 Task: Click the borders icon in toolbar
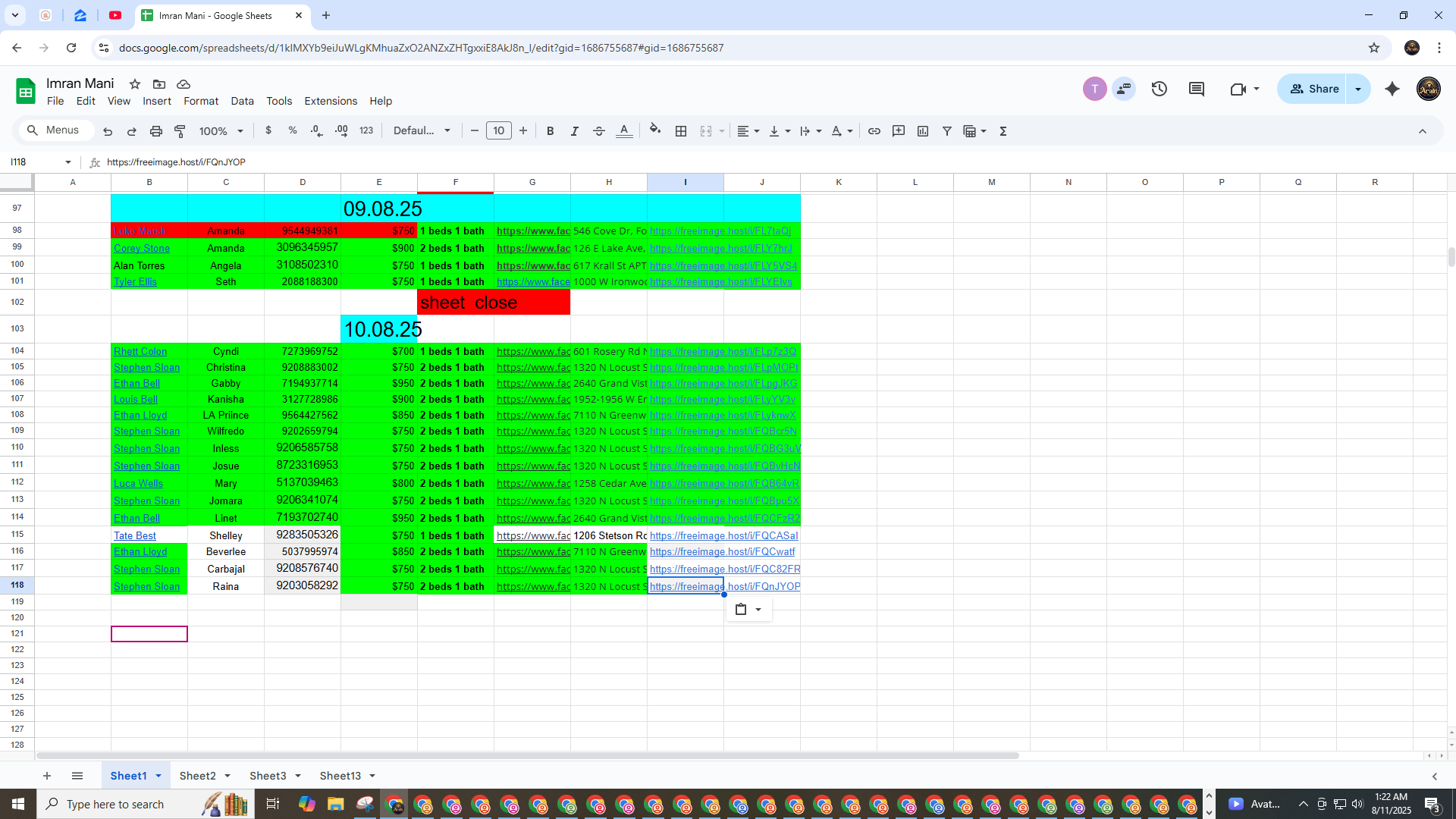click(x=681, y=131)
